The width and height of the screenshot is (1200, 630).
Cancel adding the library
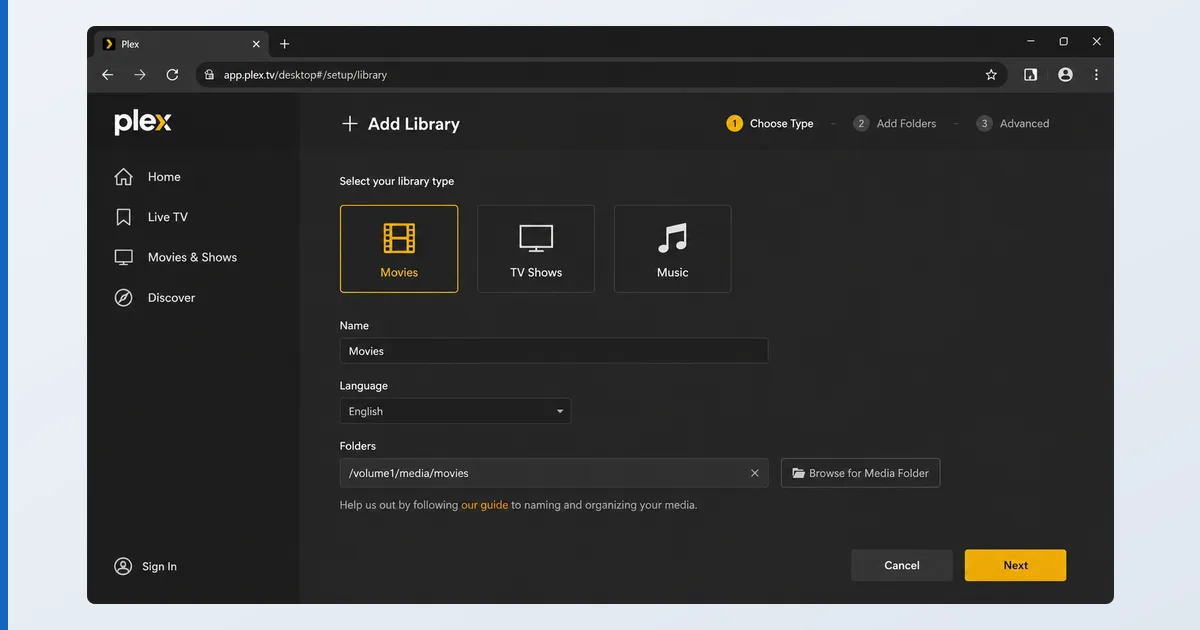click(902, 565)
